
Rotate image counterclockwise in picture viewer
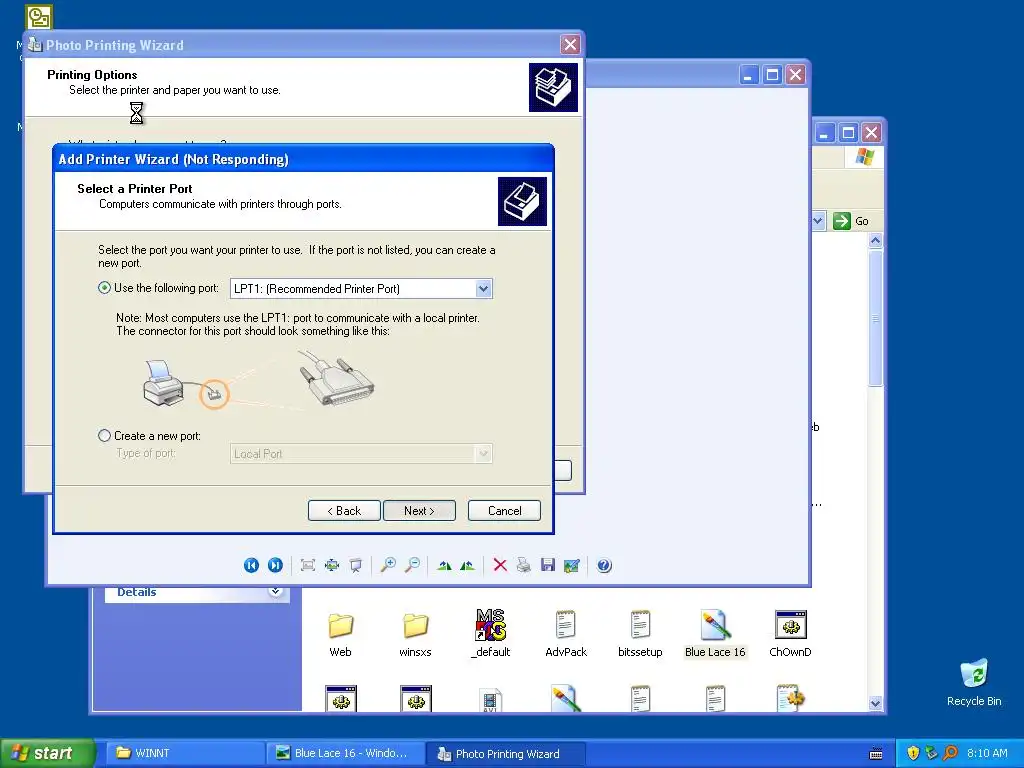[468, 566]
